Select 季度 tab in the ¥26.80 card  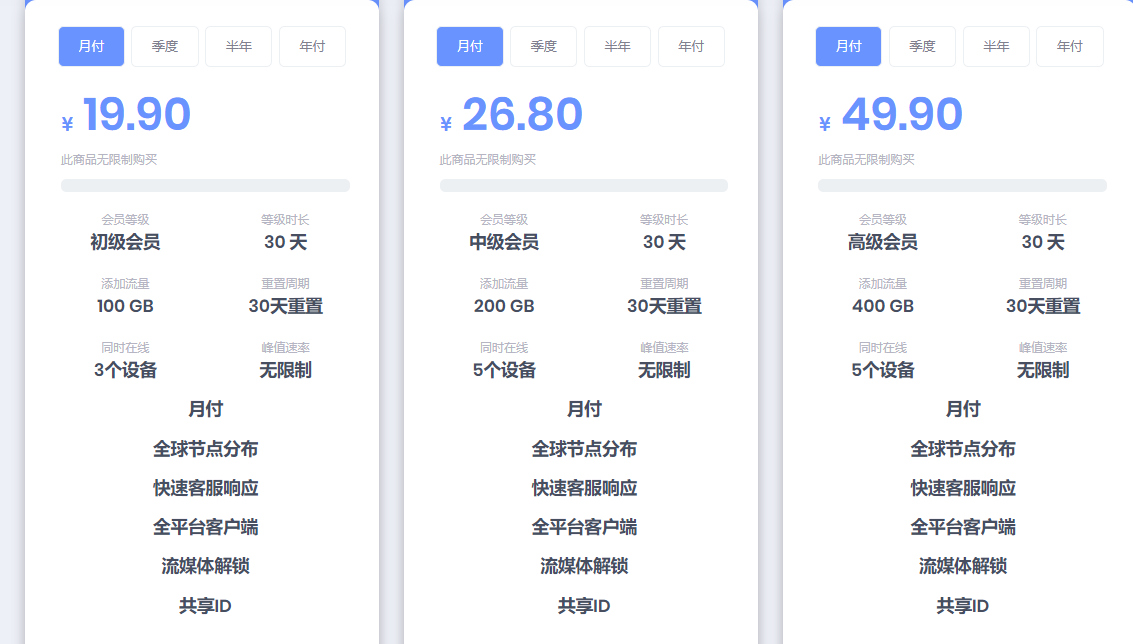point(543,46)
